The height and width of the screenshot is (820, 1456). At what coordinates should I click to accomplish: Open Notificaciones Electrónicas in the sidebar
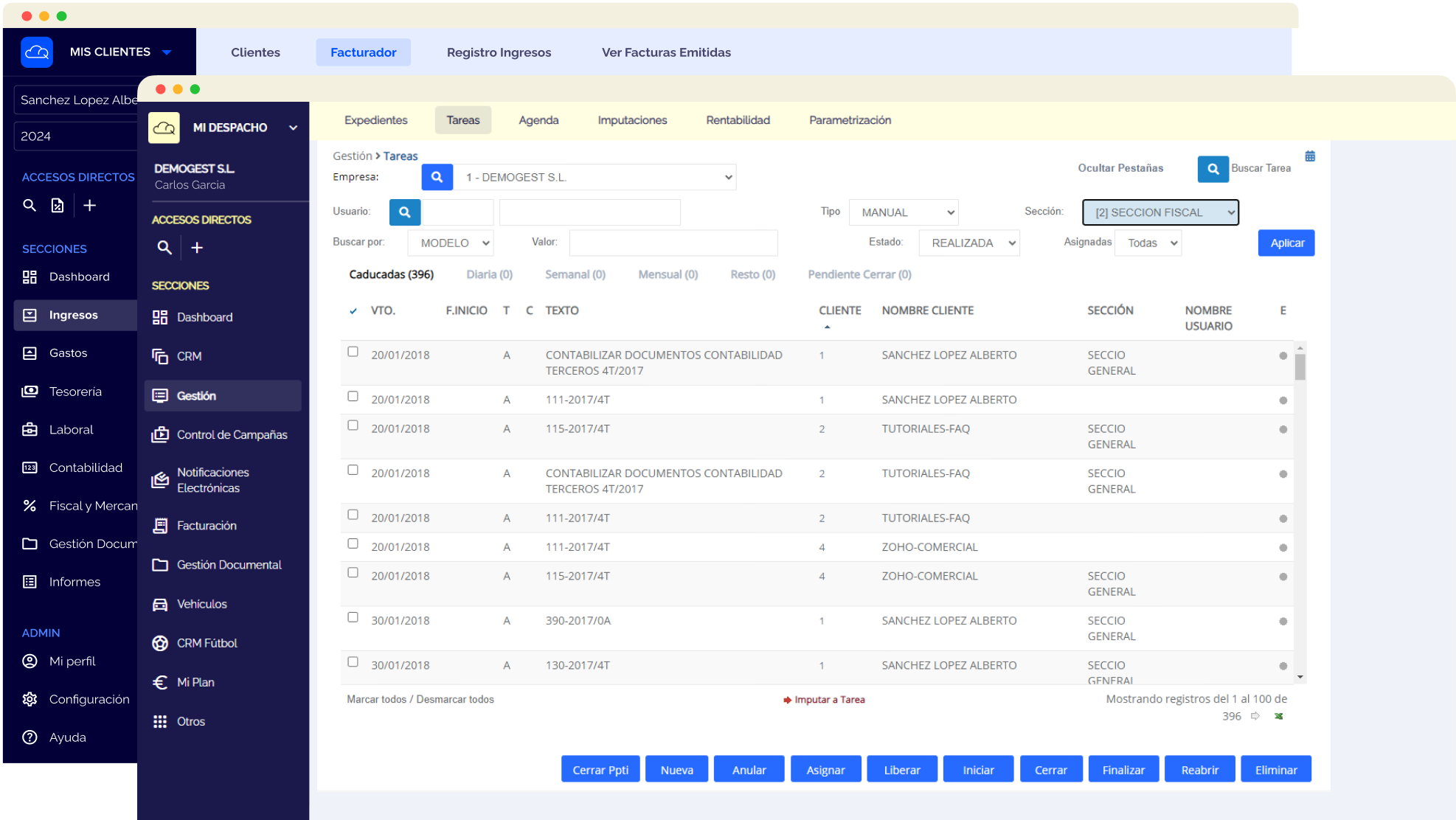(x=223, y=480)
